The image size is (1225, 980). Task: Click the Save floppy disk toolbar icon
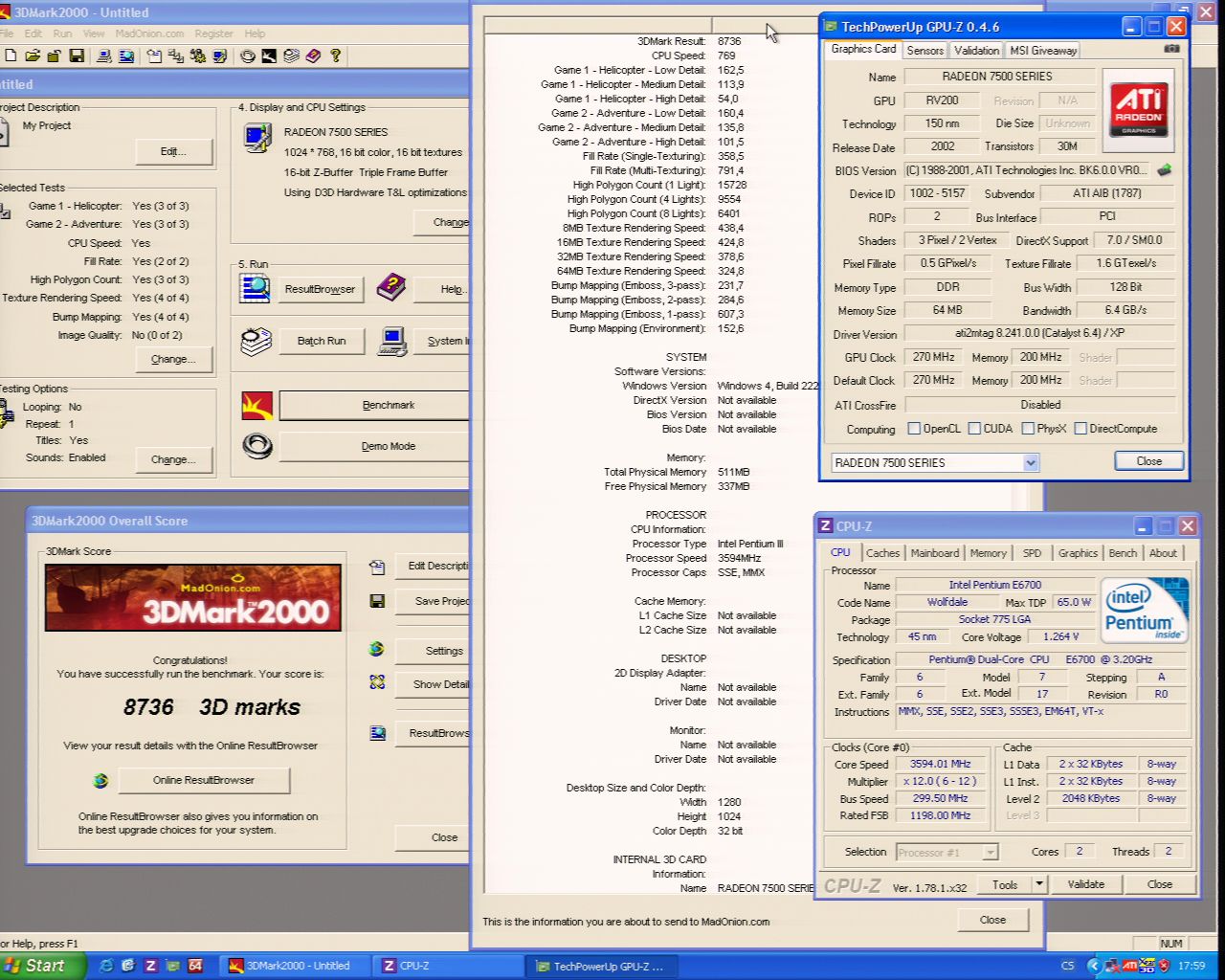pos(77,56)
